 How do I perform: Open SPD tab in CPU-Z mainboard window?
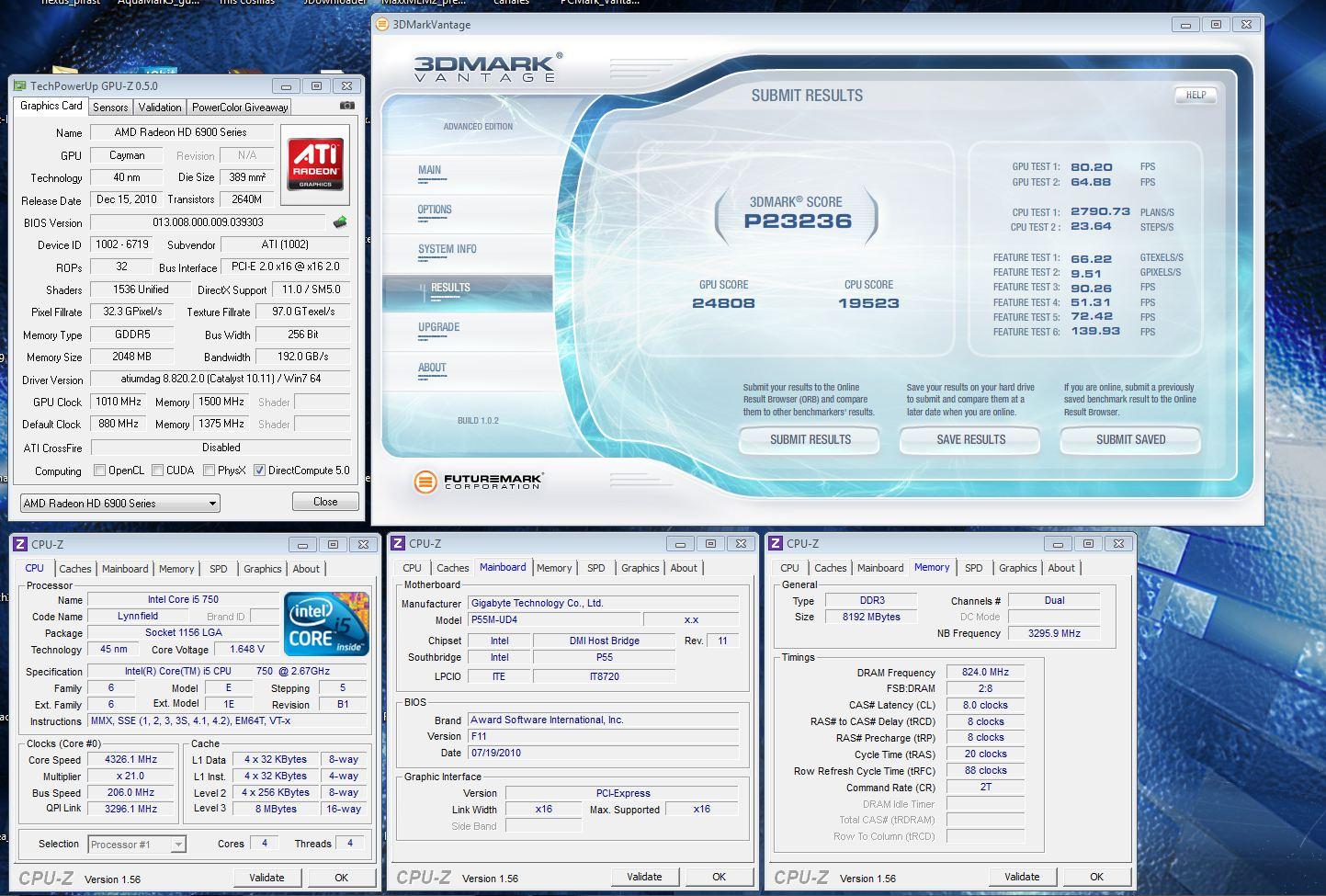(596, 568)
